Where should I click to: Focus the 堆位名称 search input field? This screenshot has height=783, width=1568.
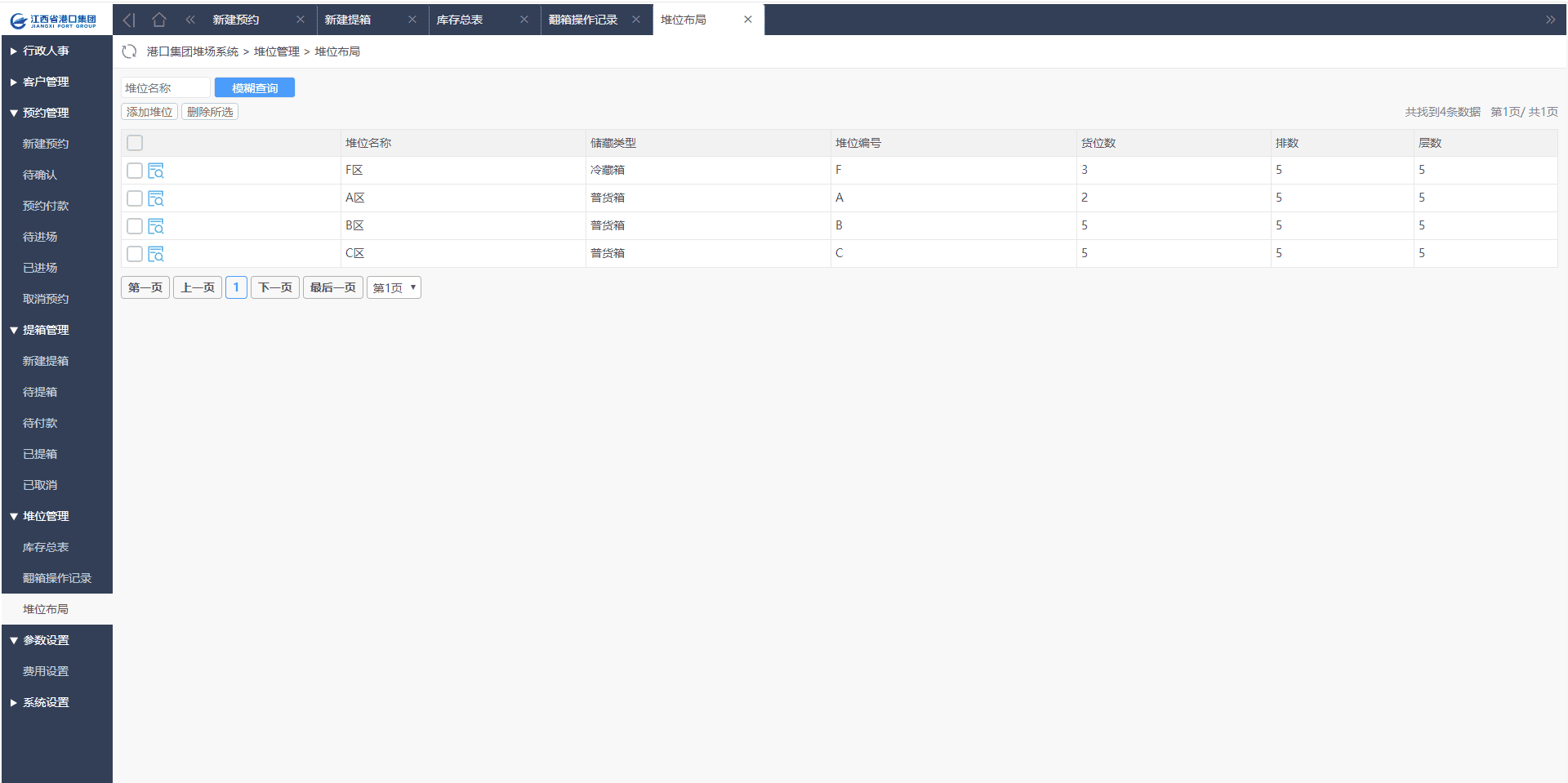[165, 88]
